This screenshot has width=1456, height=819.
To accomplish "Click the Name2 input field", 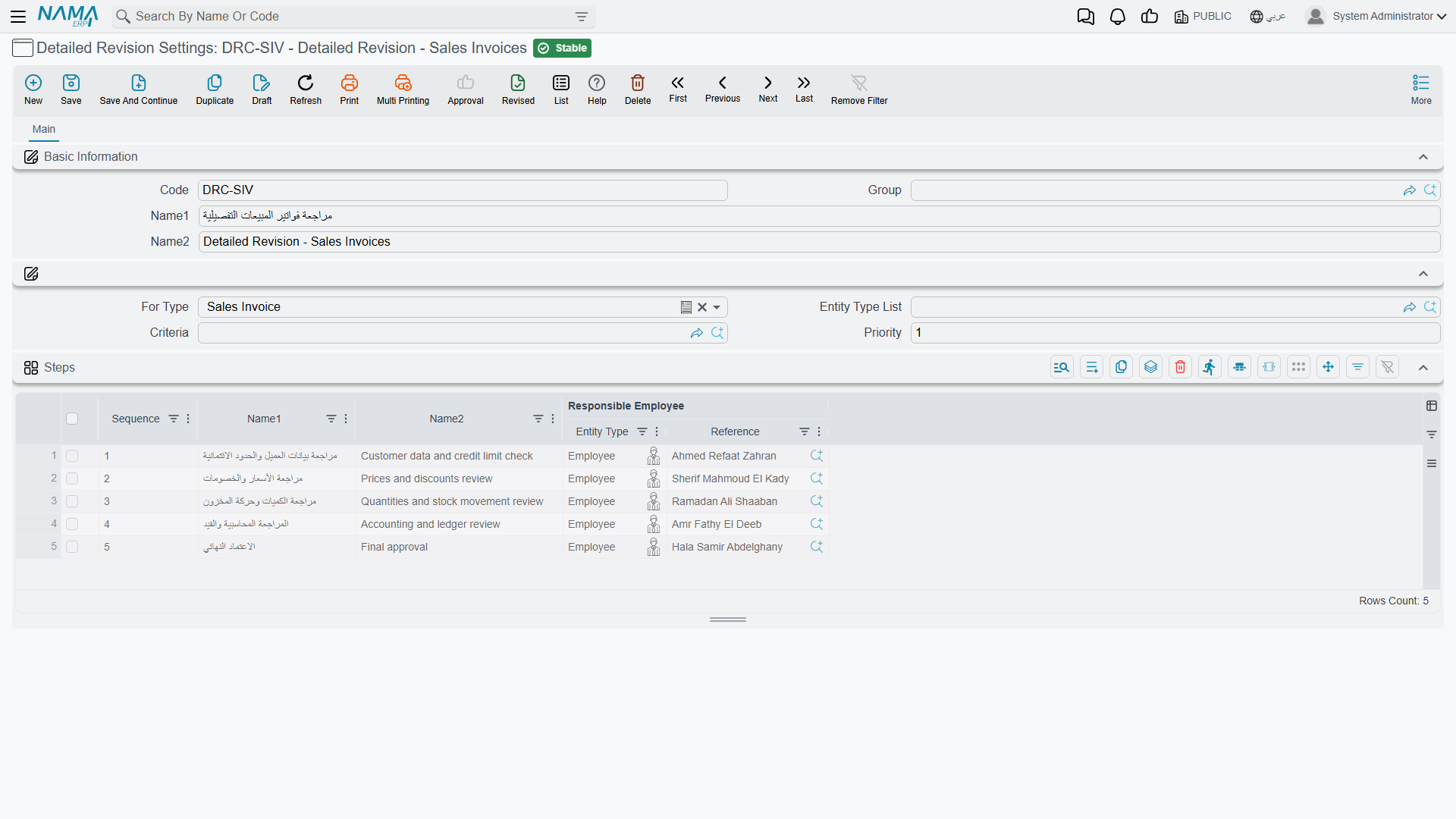I will (x=819, y=242).
